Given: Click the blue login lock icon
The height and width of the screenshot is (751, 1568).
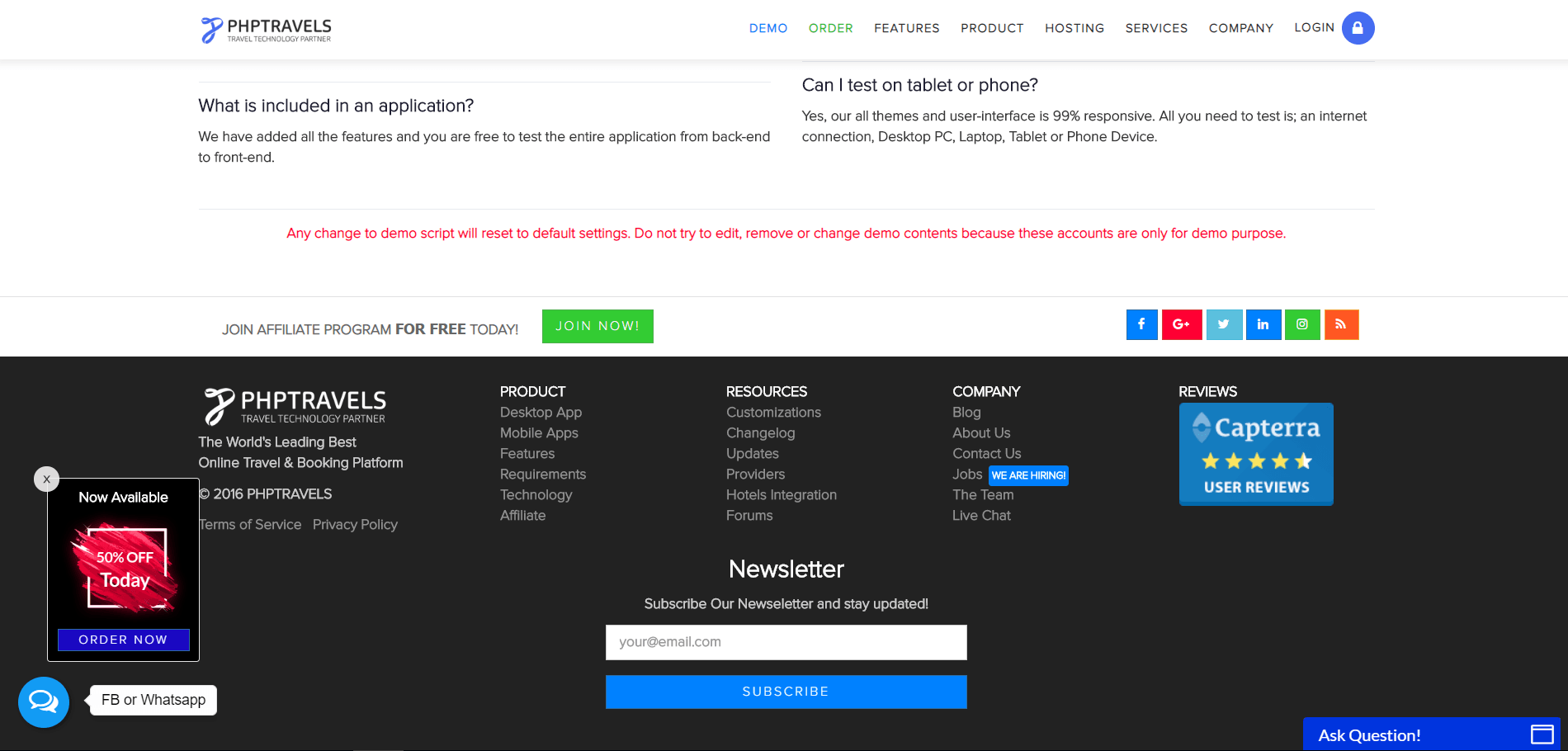Looking at the screenshot, I should [1358, 28].
